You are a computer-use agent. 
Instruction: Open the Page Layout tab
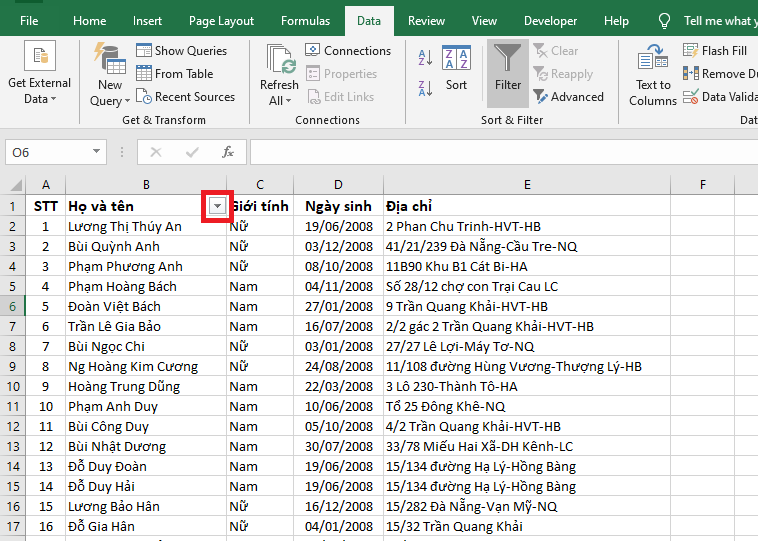pos(221,21)
